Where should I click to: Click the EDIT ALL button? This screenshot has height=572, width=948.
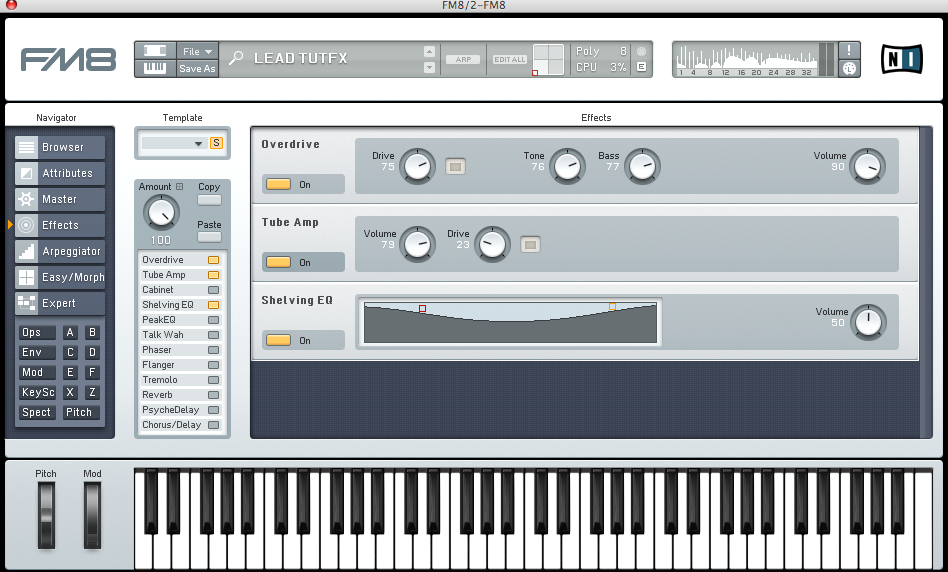pos(510,59)
